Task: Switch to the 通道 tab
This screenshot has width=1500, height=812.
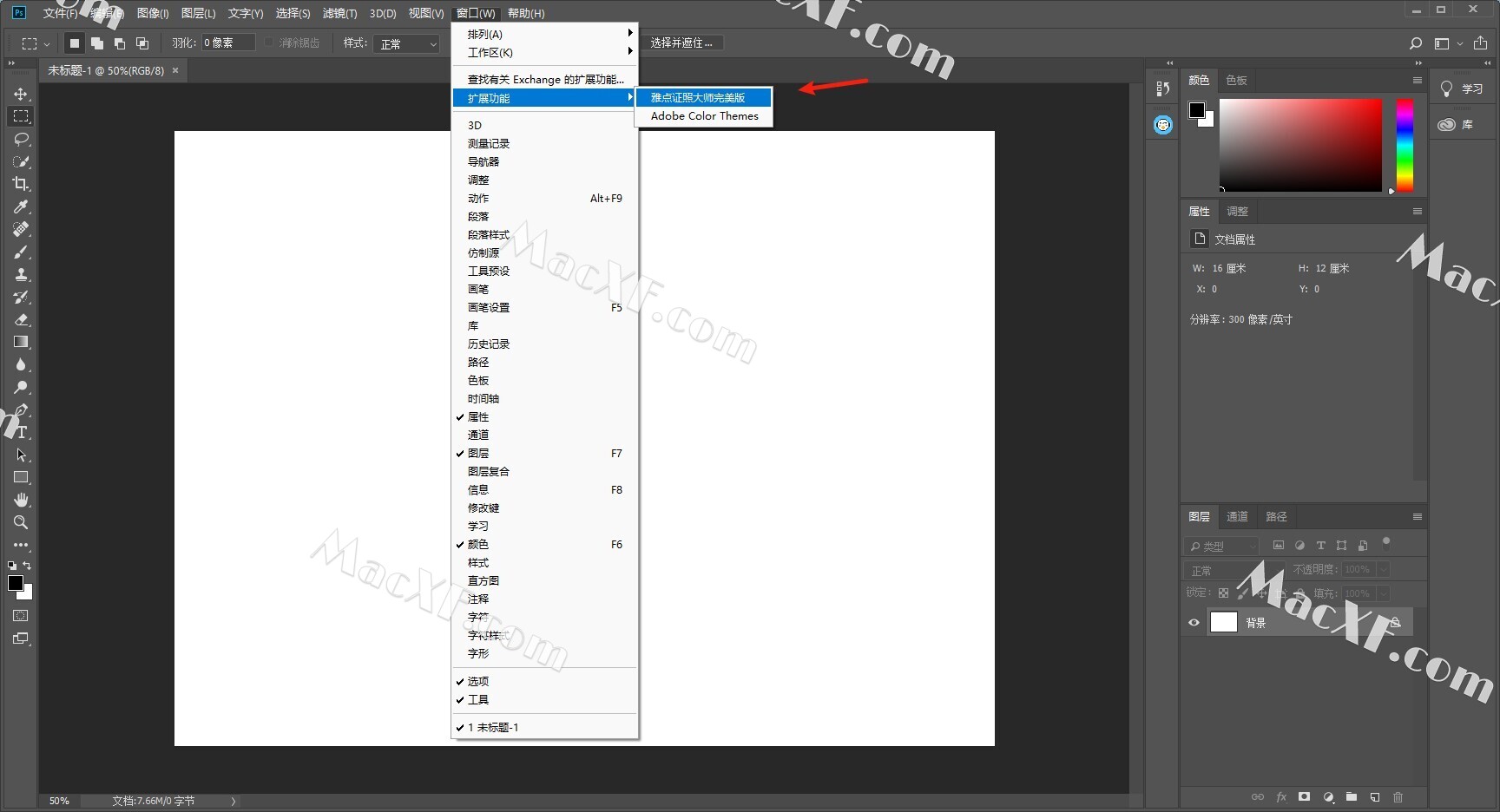Action: 1237,517
